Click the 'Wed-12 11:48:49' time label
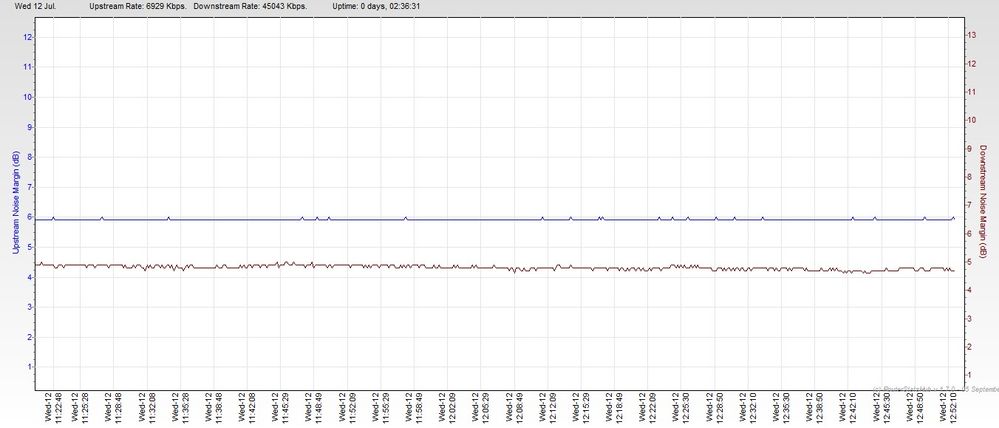This screenshot has width=999, height=428. point(313,408)
